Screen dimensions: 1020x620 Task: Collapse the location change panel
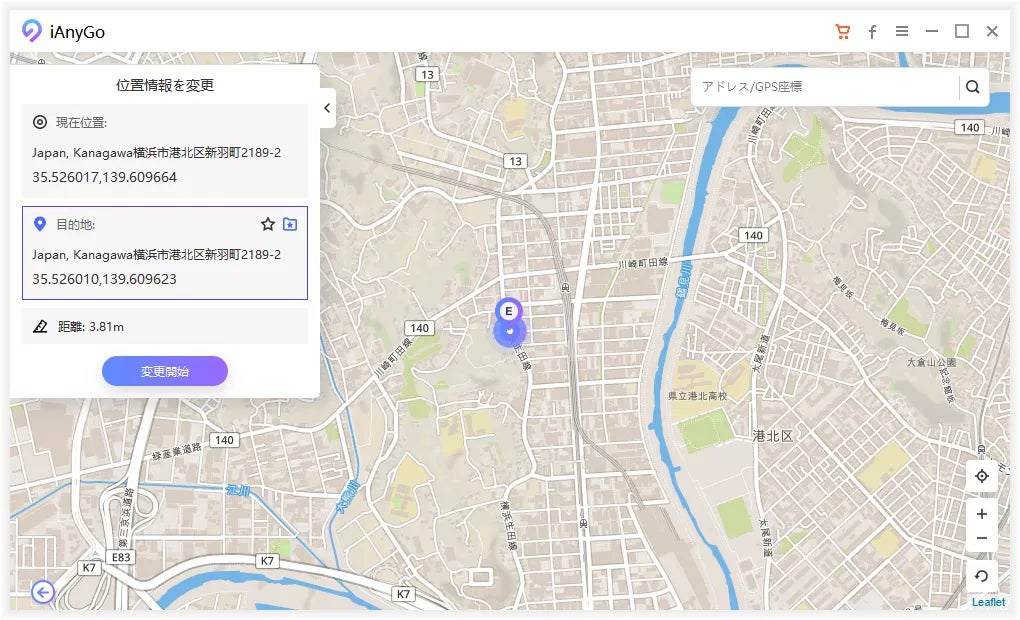[x=327, y=108]
